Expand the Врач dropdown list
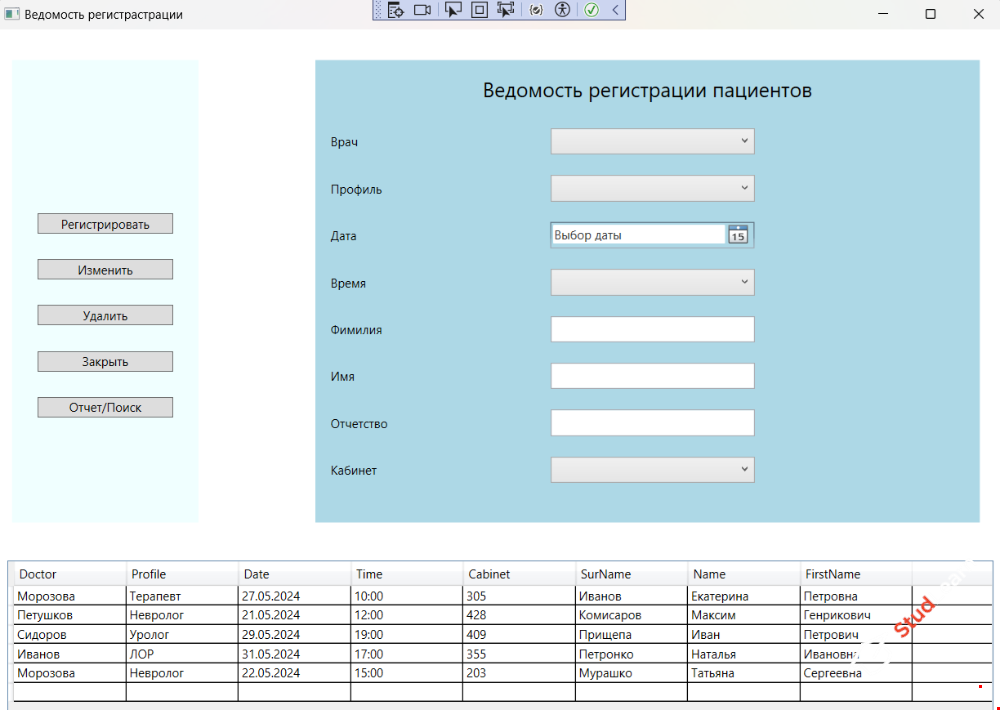 pos(652,142)
